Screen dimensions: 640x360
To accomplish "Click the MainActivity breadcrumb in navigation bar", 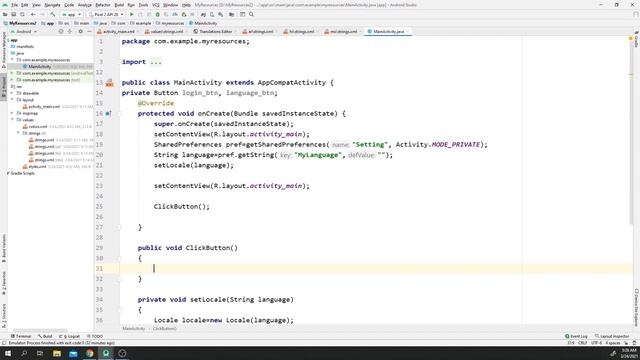I will coord(203,23).
